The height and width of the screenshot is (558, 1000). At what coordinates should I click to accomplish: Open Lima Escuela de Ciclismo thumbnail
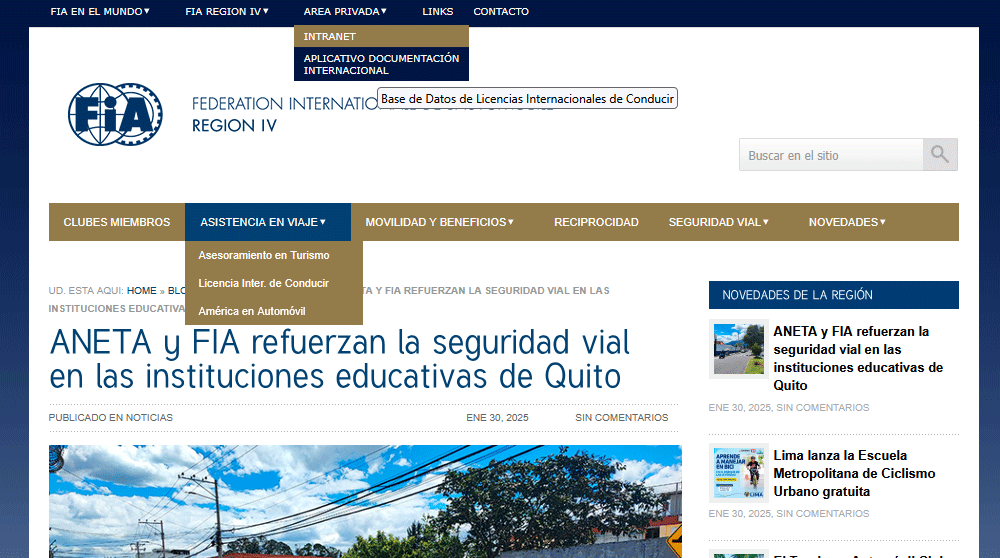(x=739, y=473)
